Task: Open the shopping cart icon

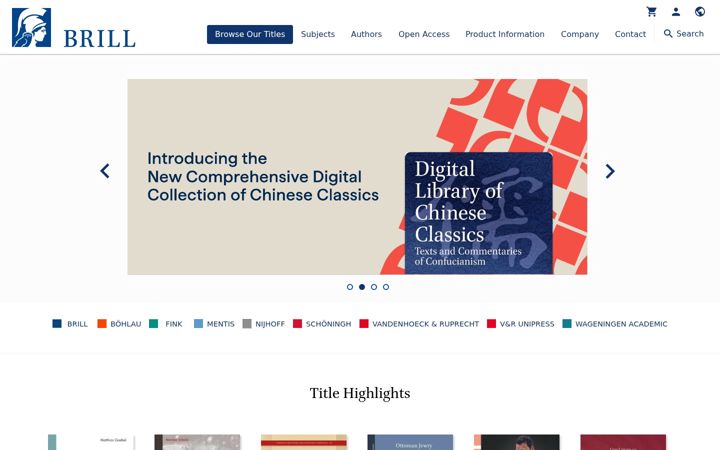Action: tap(651, 11)
